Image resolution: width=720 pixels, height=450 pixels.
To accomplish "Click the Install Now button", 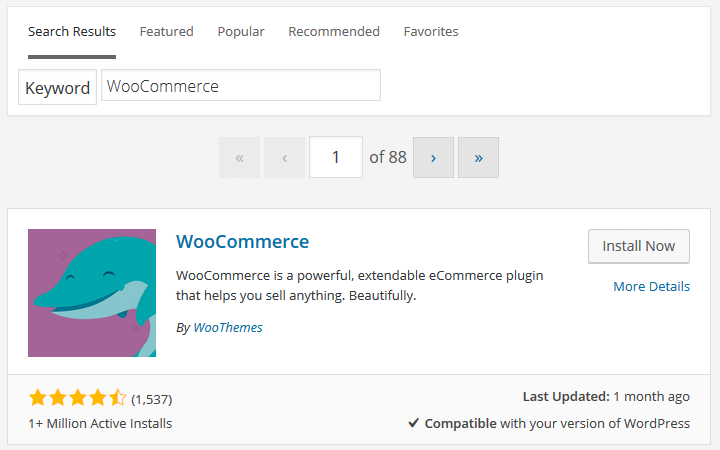I will 639,246.
